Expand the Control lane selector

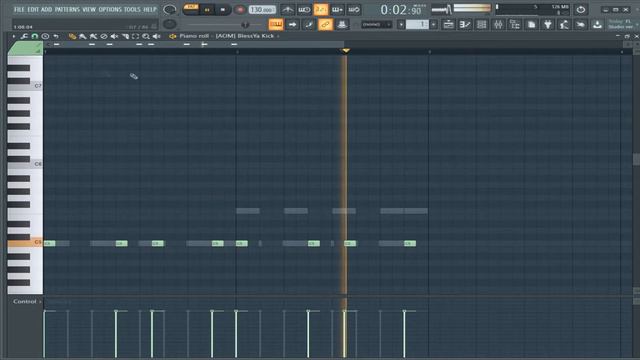point(27,302)
